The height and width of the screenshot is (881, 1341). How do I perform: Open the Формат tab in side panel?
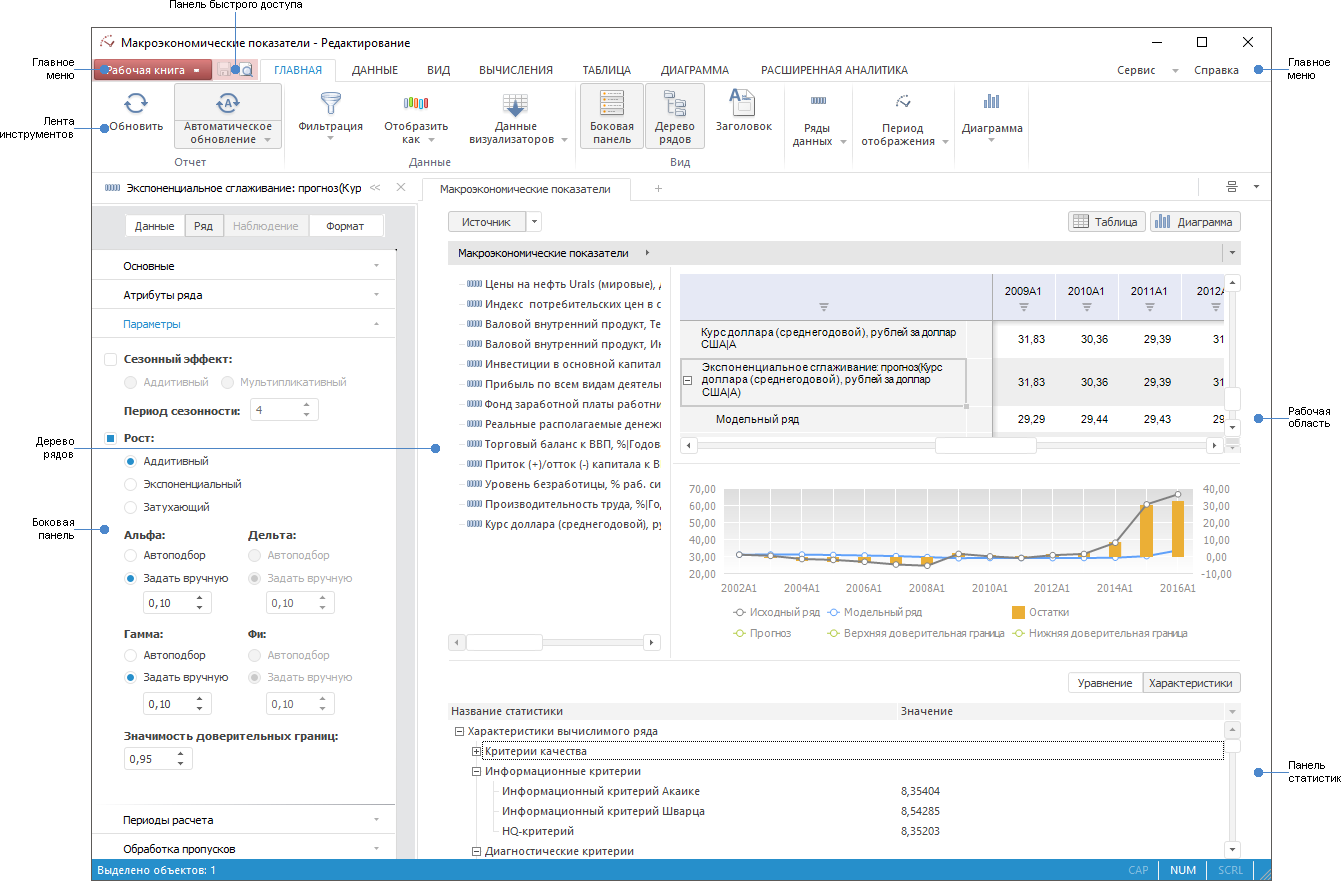pos(345,226)
